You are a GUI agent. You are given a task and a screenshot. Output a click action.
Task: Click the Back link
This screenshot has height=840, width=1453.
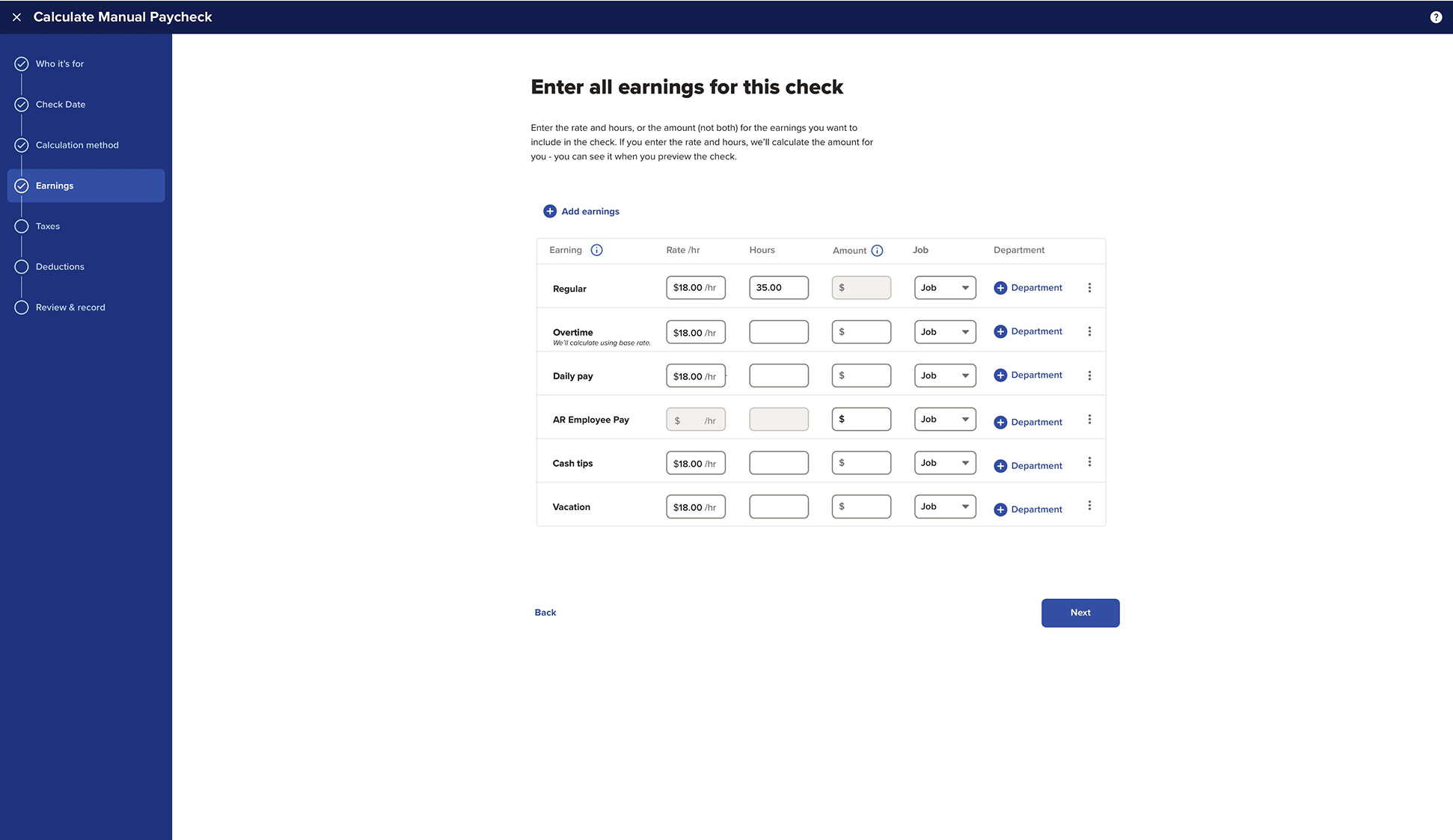tap(545, 613)
